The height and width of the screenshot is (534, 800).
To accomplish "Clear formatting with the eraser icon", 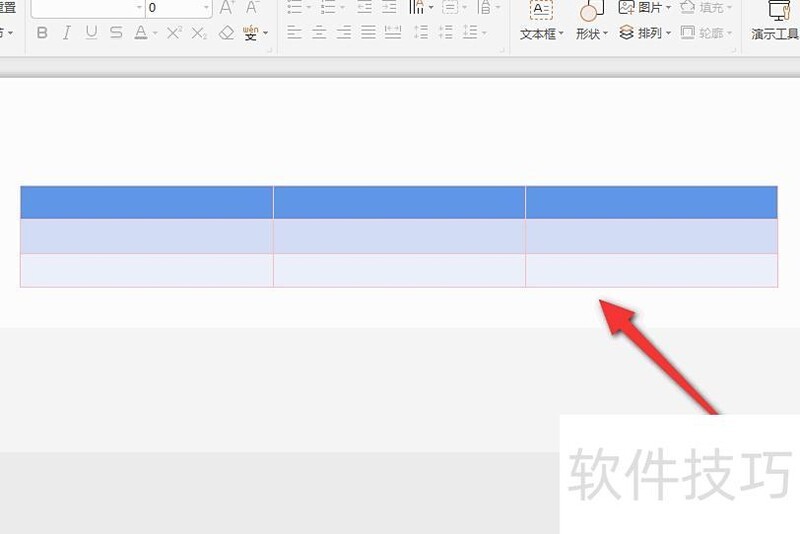I will coord(226,33).
